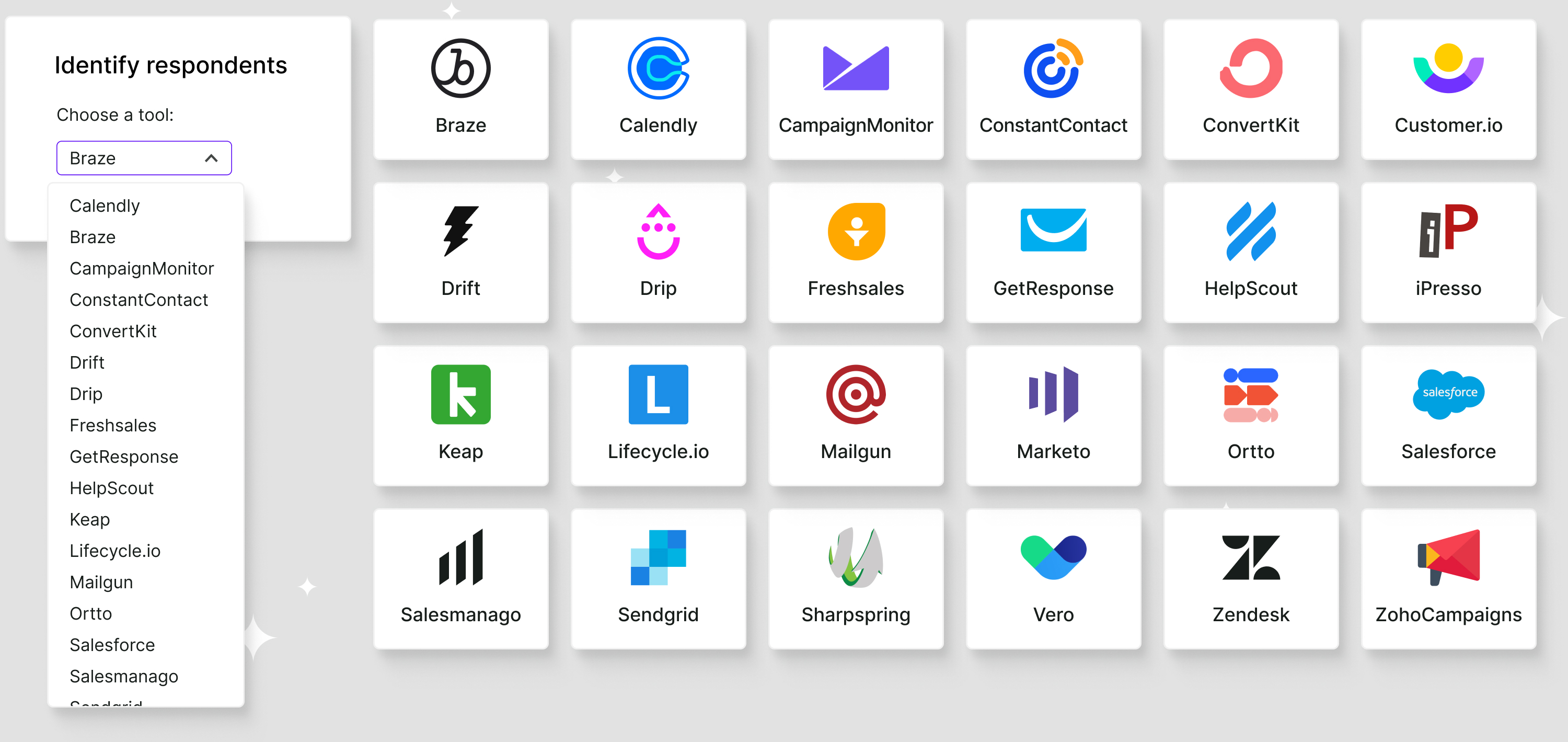The height and width of the screenshot is (742, 1568).
Task: Collapse the tool dropdown via chevron arrow
Action: pos(211,158)
